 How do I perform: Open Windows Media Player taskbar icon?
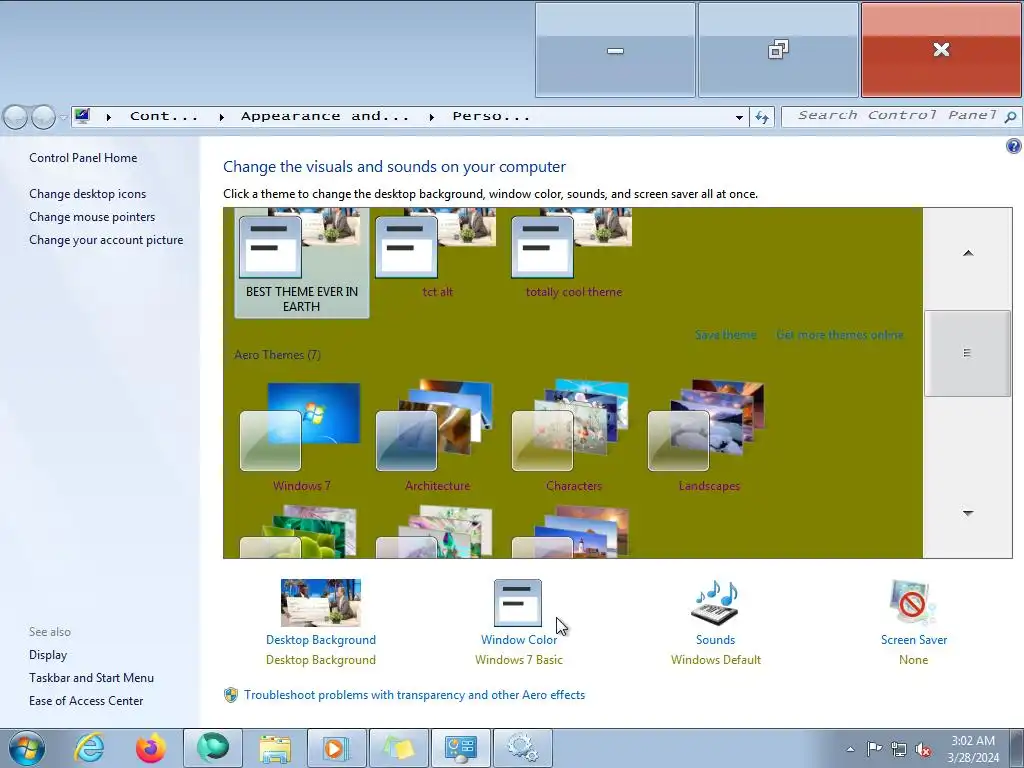tap(337, 748)
